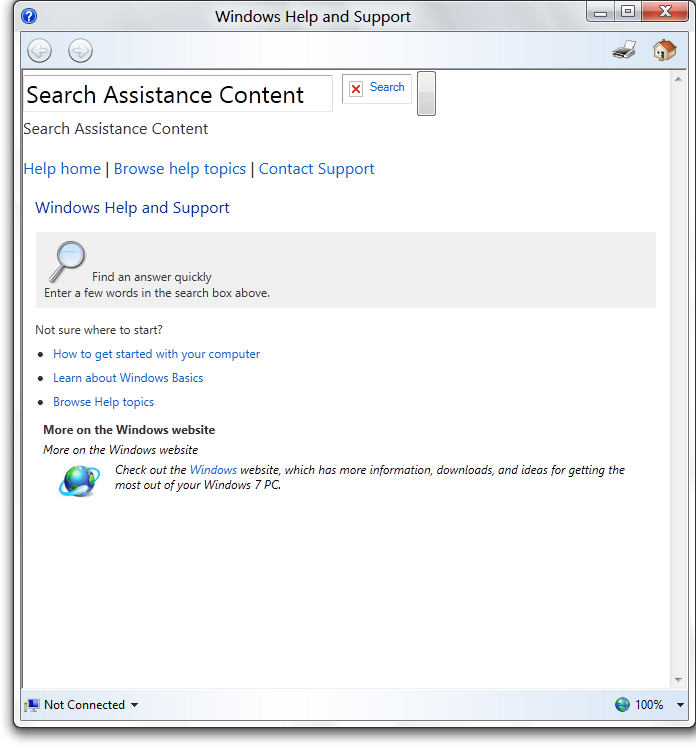
Task: Maximize the Help and Support window
Action: point(628,11)
